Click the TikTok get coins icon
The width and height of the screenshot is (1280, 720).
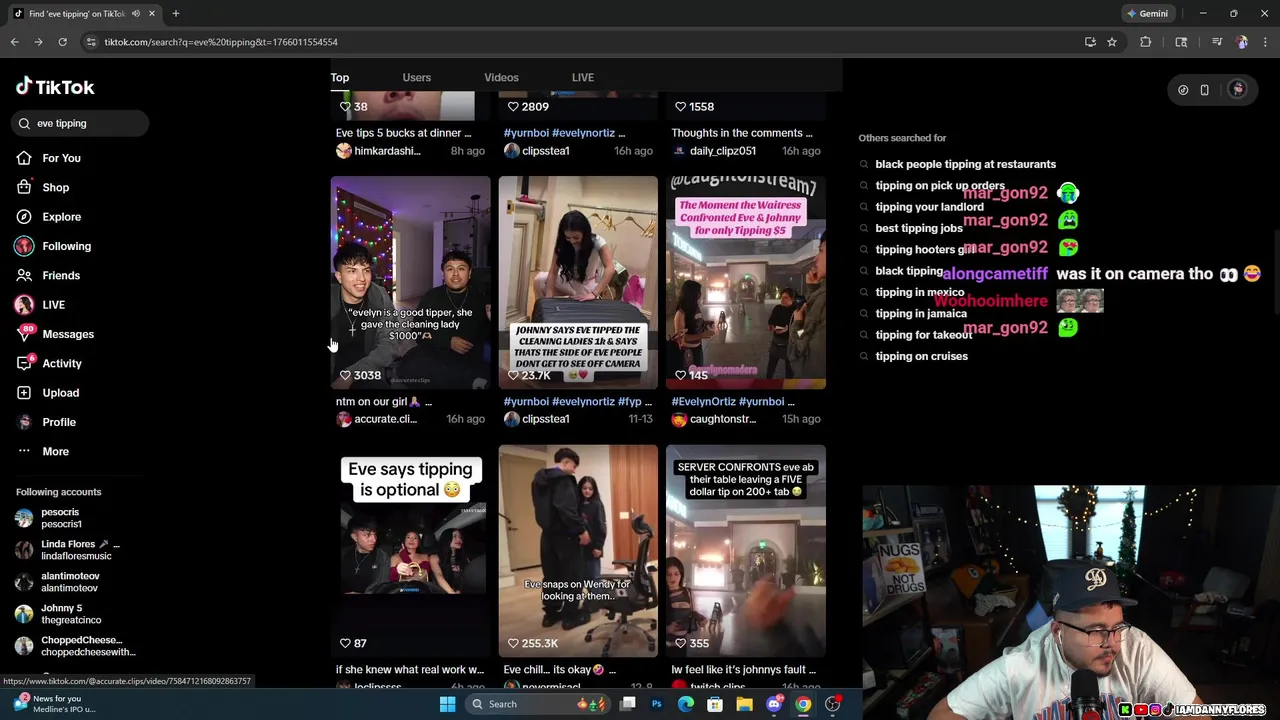pos(1183,90)
